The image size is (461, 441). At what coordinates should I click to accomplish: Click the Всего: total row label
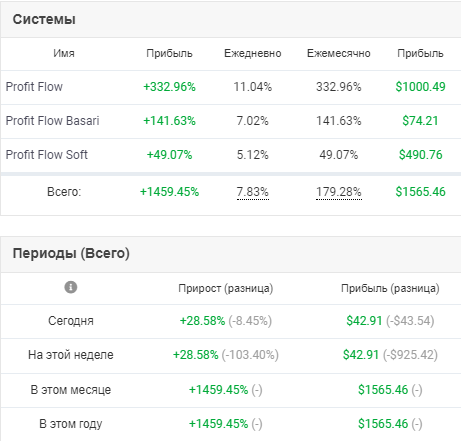(x=64, y=192)
